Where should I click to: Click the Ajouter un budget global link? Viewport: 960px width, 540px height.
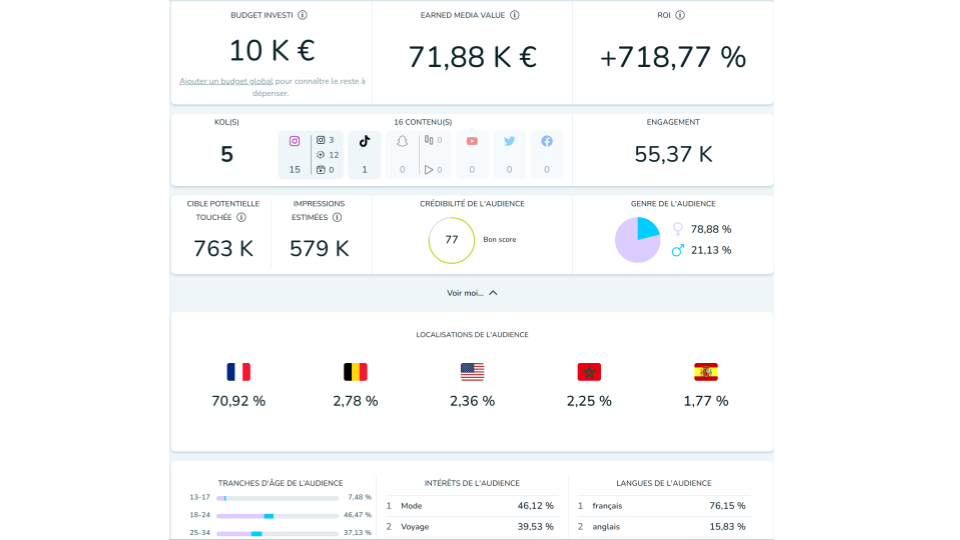pos(226,81)
